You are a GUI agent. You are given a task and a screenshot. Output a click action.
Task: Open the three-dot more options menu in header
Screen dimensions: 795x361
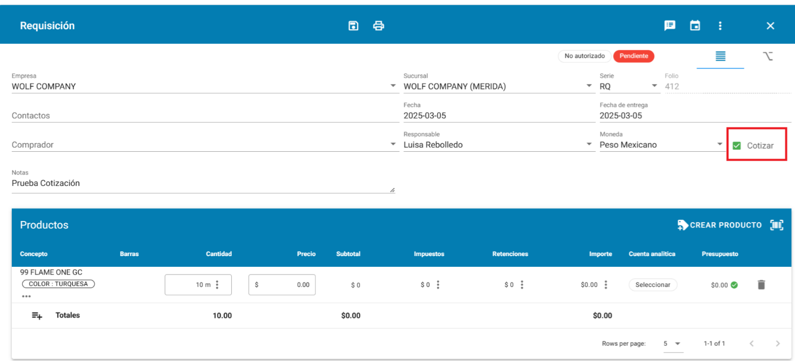720,26
